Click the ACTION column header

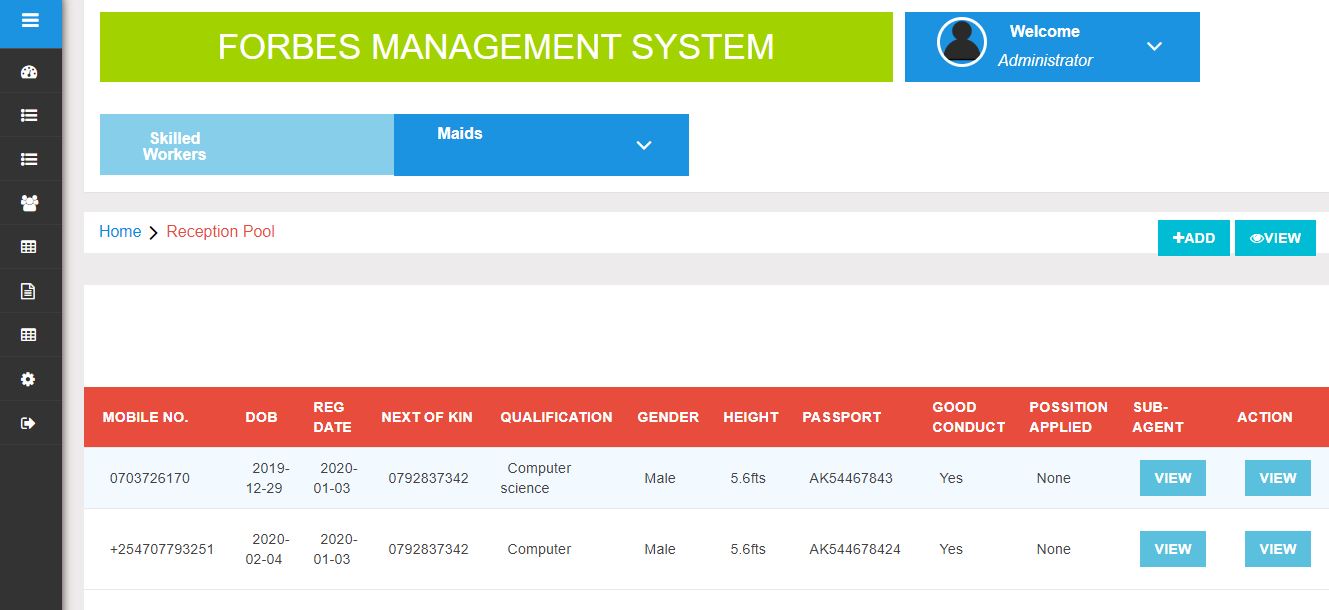point(1265,417)
